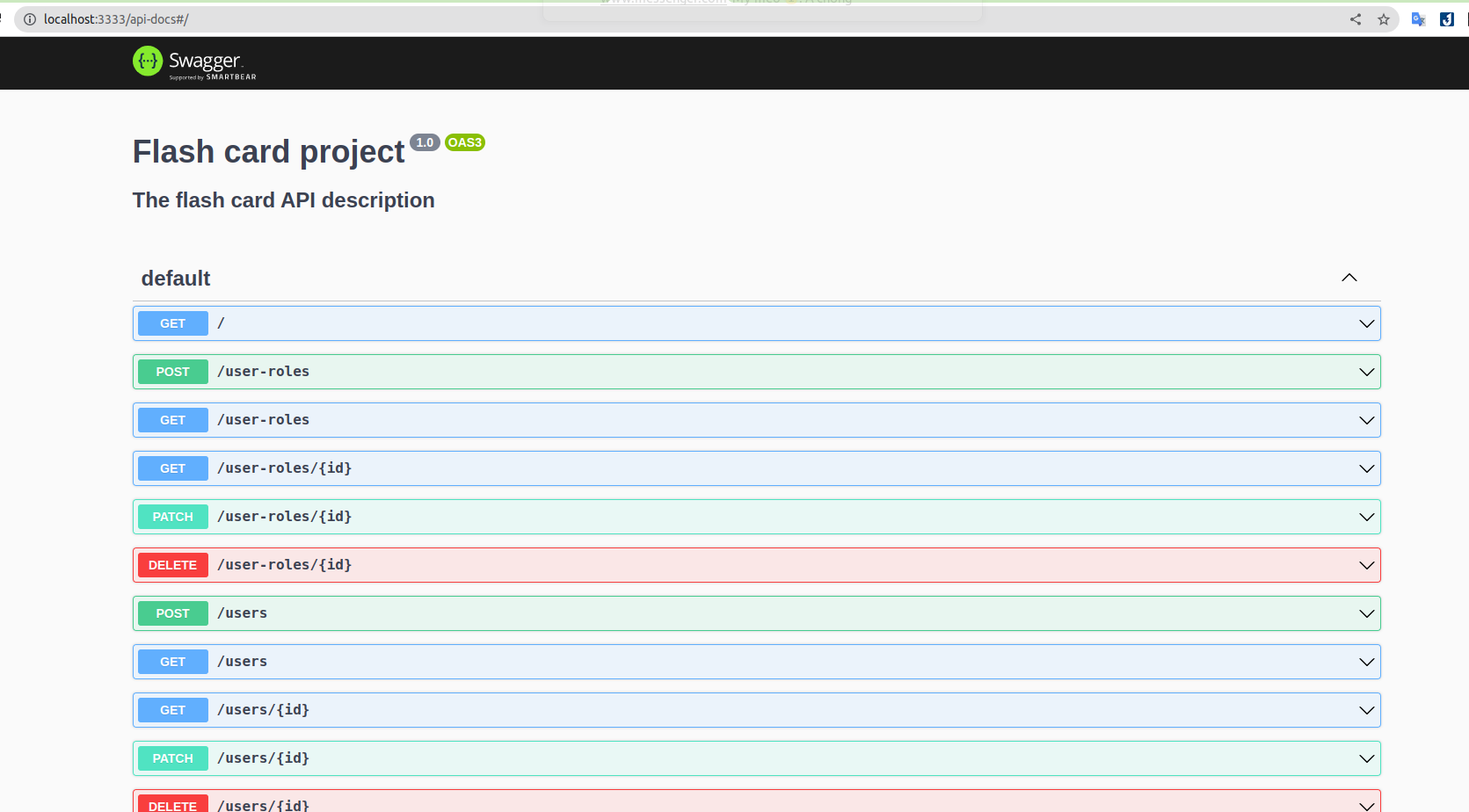
Task: Open the Google Translate extension icon
Action: [1418, 18]
